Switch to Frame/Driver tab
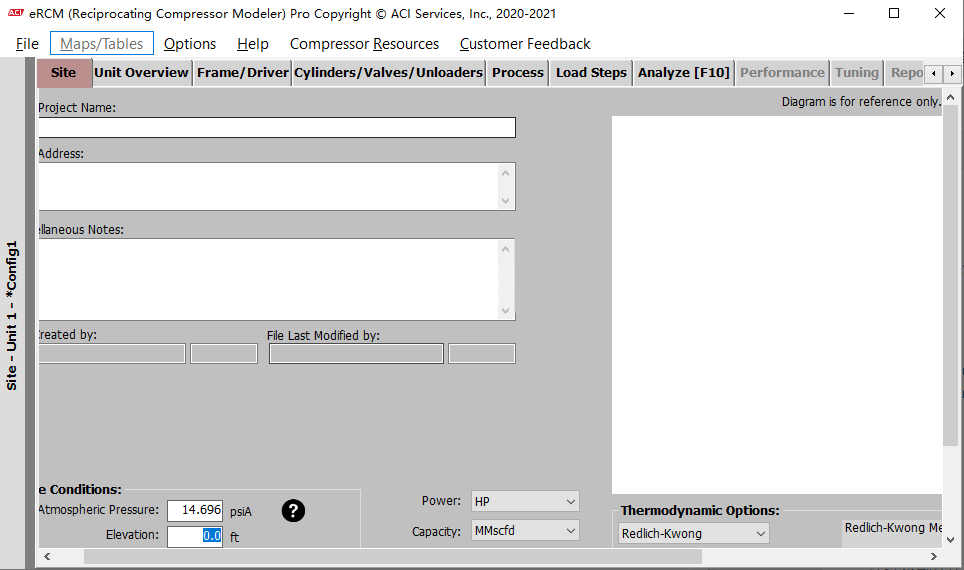 243,73
